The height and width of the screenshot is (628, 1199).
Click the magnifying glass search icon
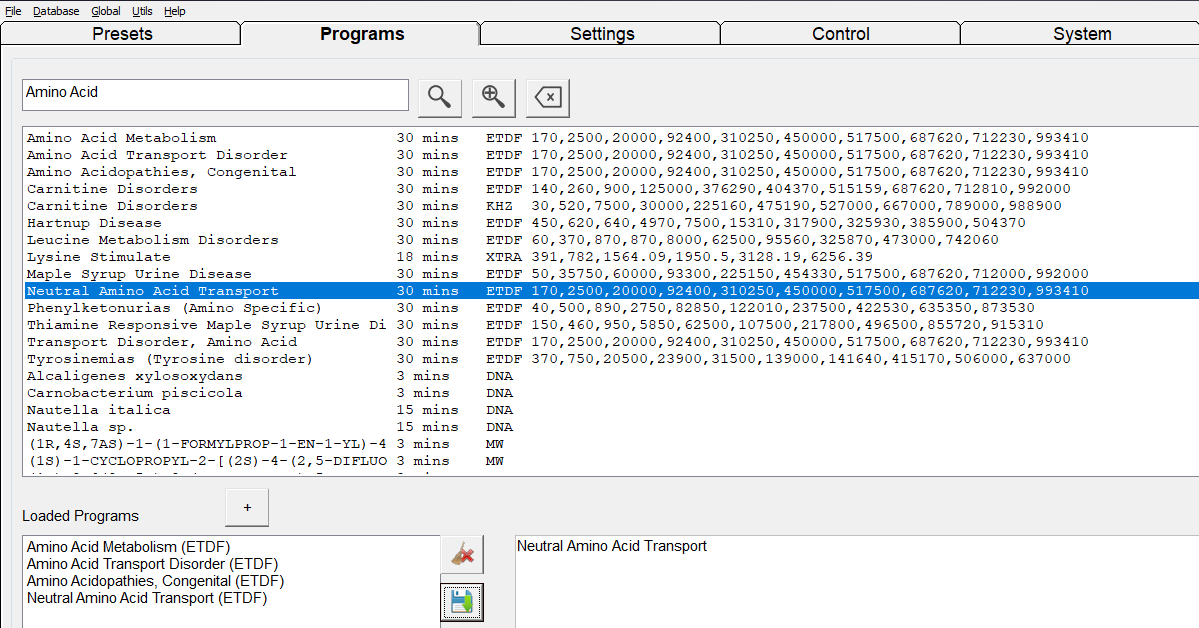pyautogui.click(x=439, y=96)
